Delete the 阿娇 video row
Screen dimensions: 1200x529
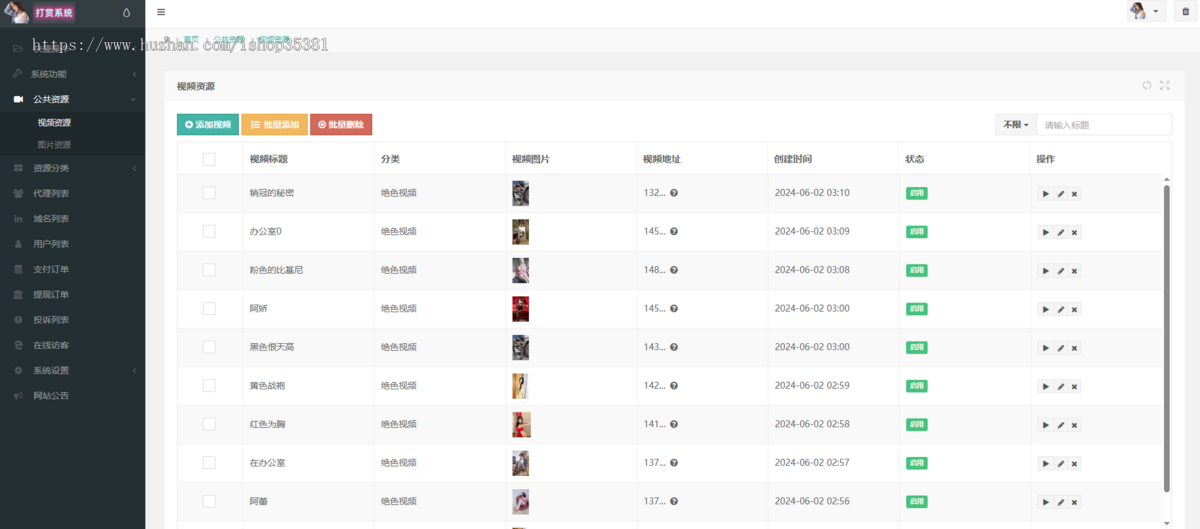pos(1074,309)
